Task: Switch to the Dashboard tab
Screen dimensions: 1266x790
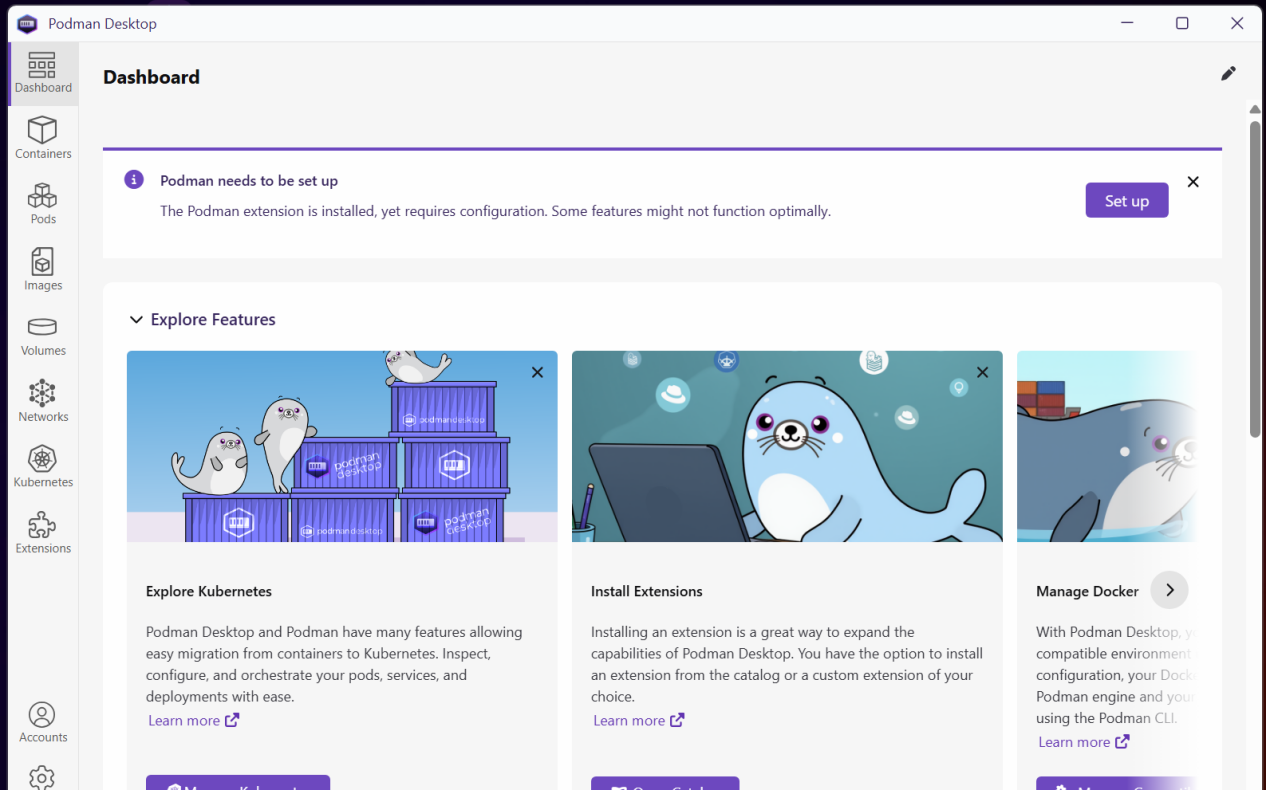Action: click(x=43, y=73)
